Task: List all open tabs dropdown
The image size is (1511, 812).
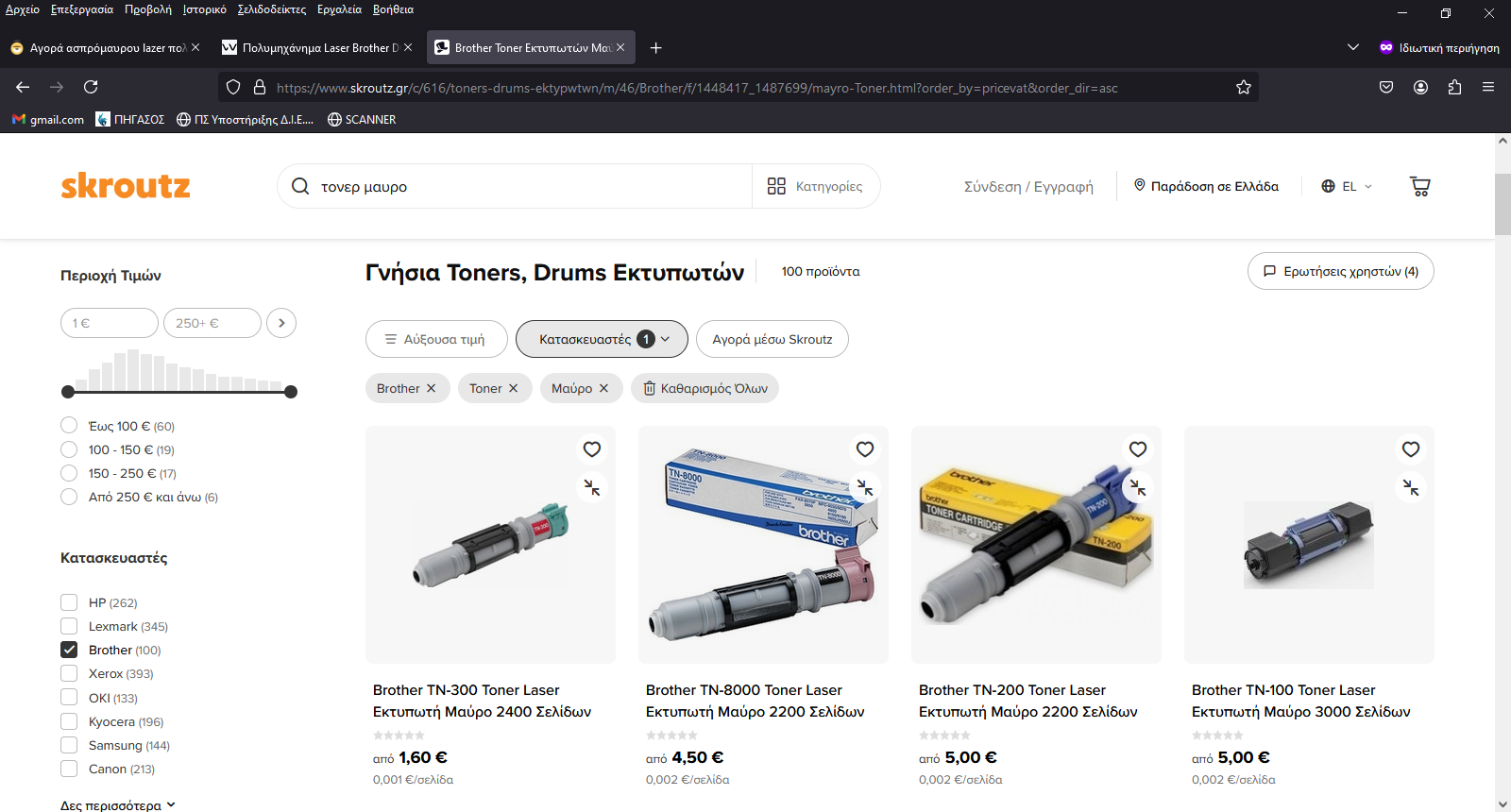Action: 1352,47
